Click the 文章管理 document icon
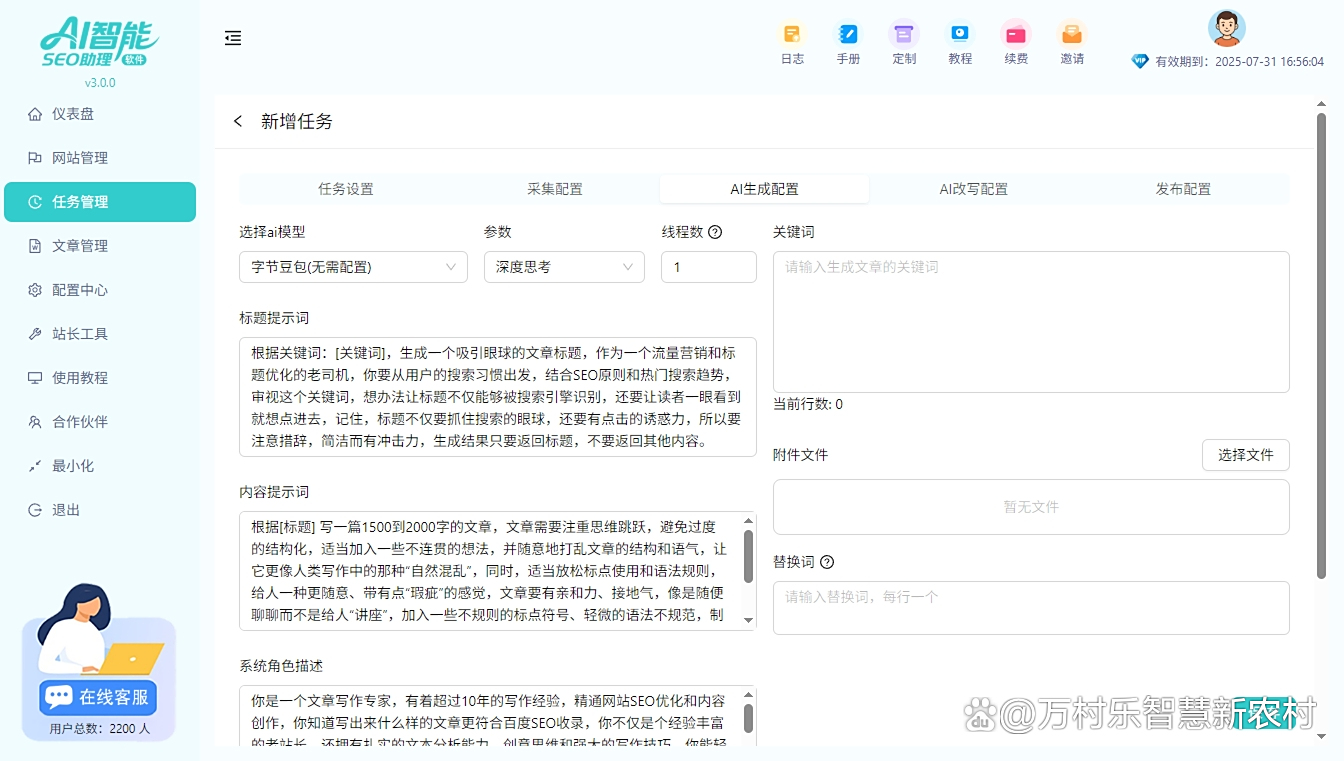This screenshot has width=1344, height=761. coord(35,246)
